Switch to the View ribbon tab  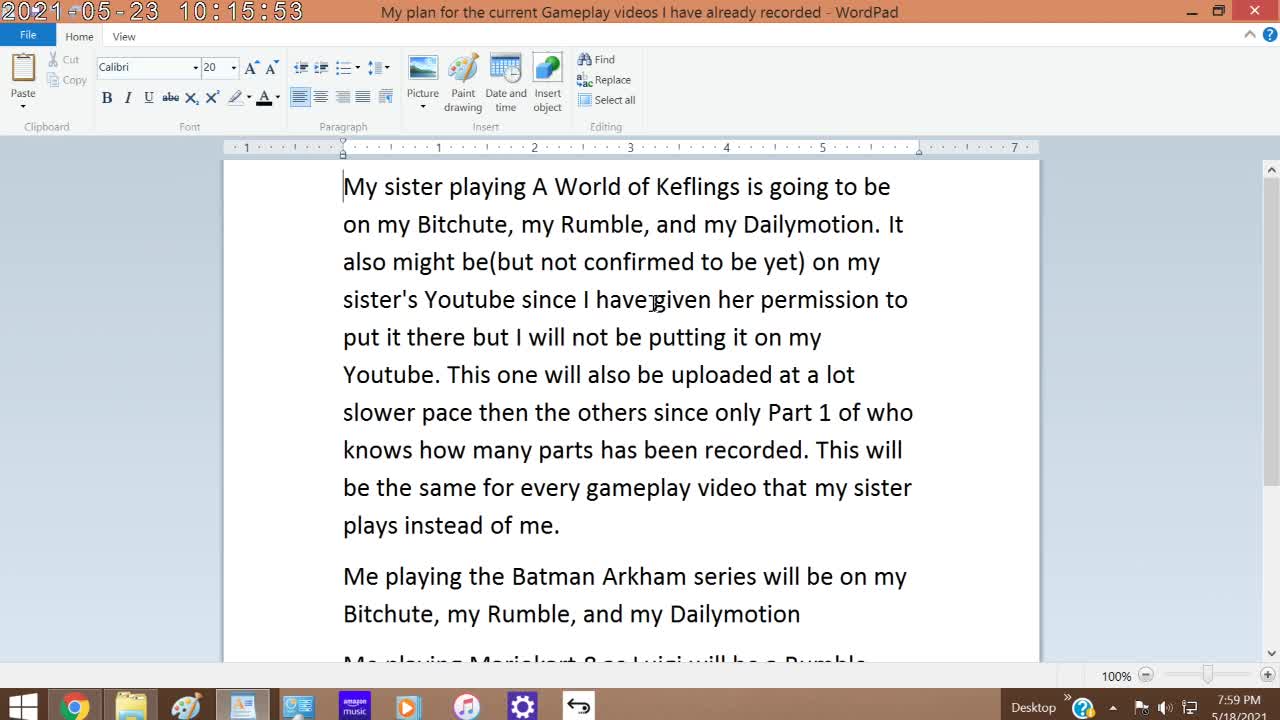point(124,36)
